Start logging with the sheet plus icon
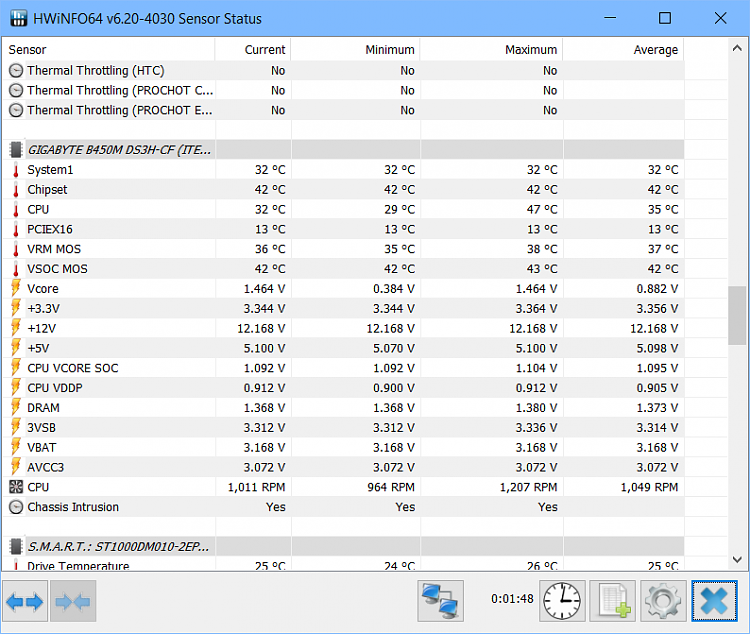Viewport: 750px width, 634px height. click(613, 601)
